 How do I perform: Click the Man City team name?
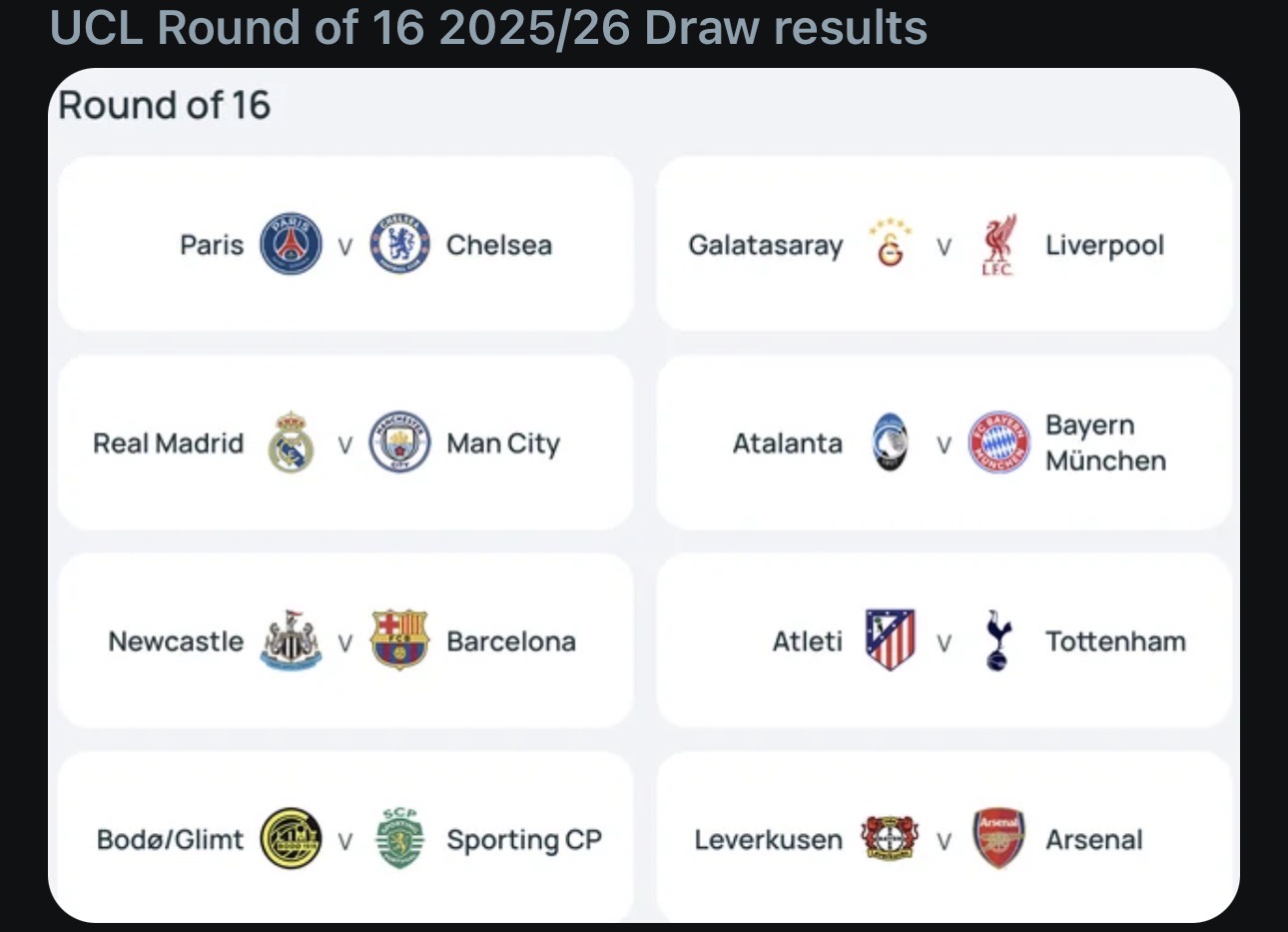point(502,444)
